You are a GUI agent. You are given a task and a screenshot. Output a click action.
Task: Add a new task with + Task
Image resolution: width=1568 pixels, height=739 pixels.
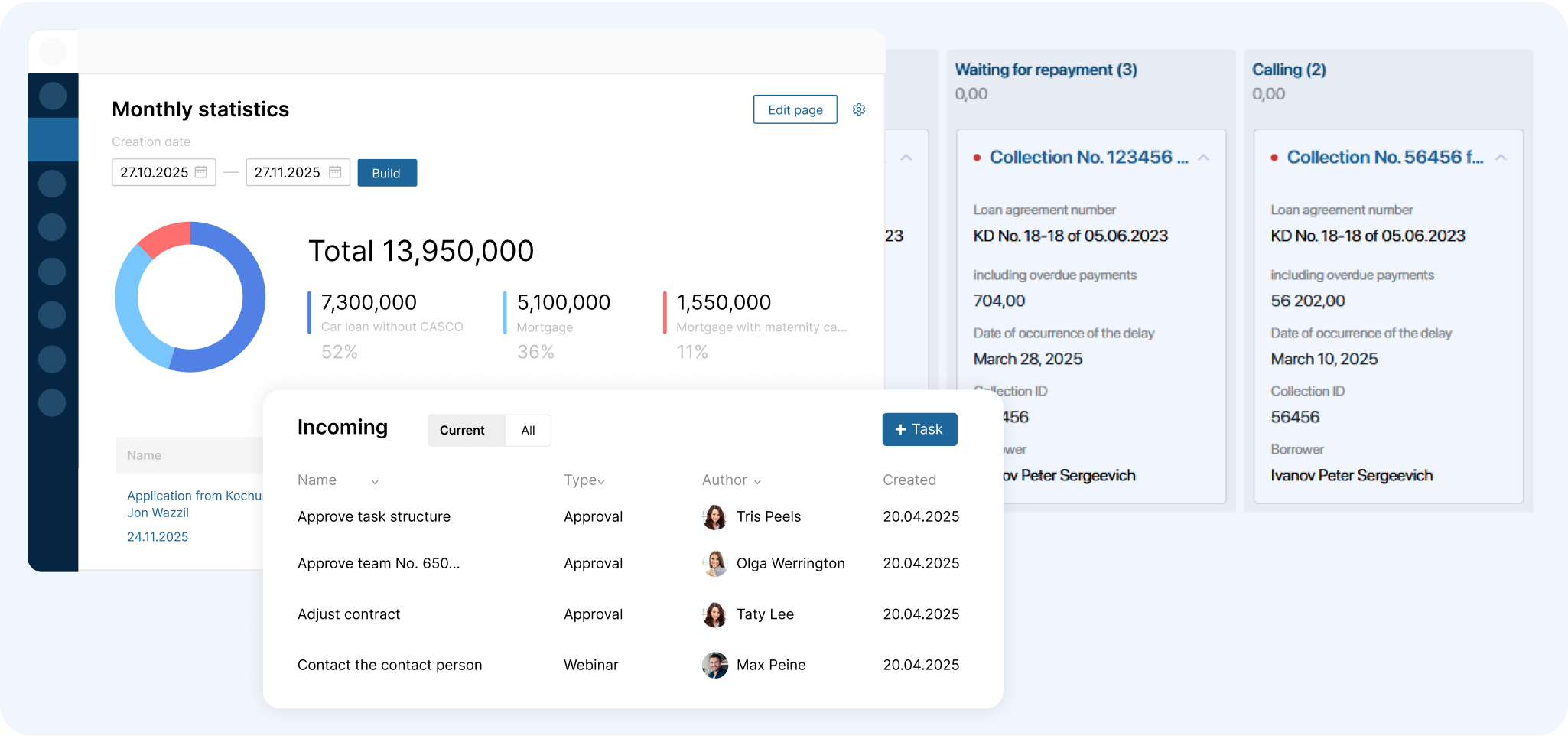coord(919,429)
